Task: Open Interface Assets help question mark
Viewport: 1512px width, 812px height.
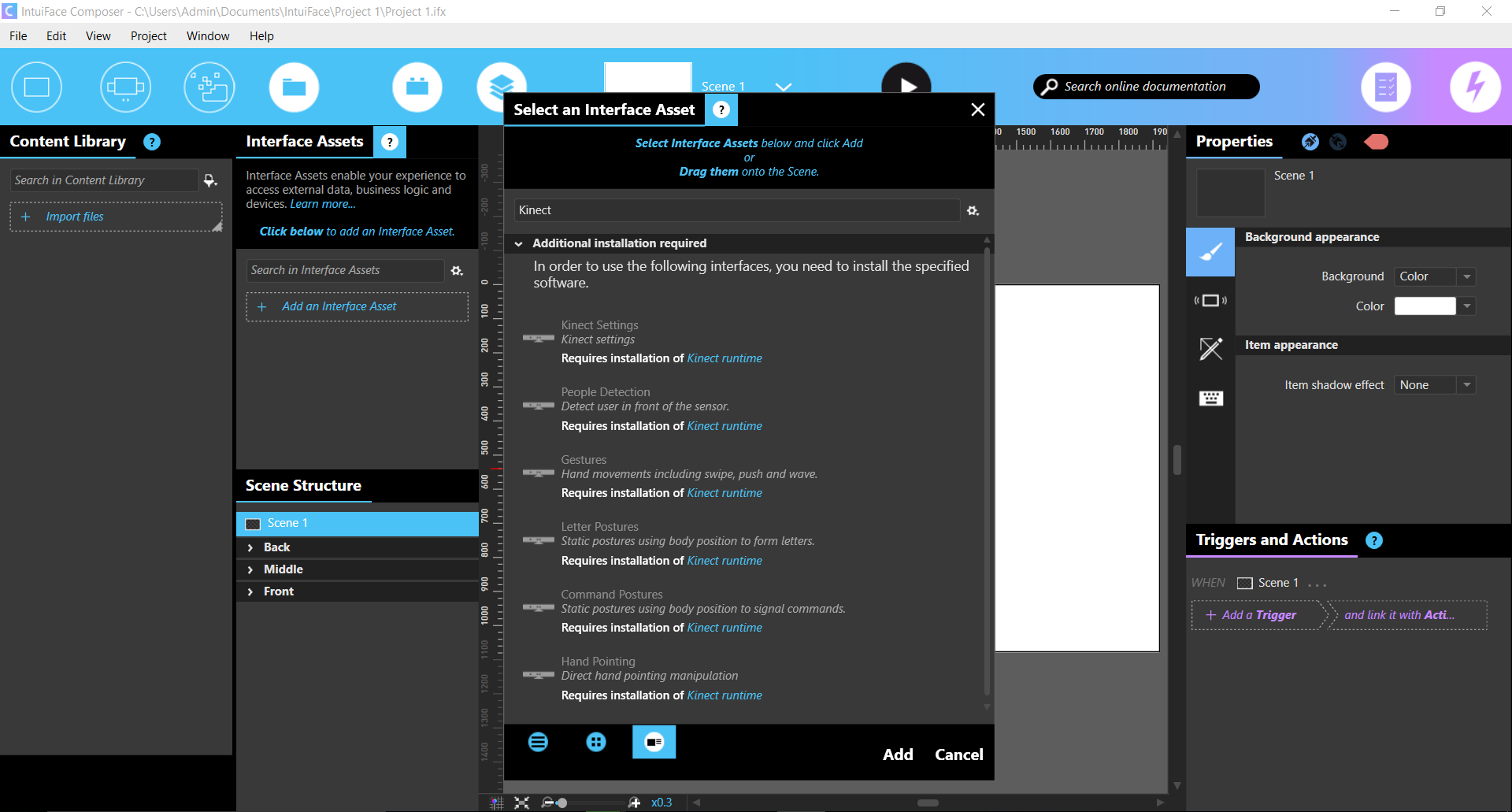Action: coord(390,142)
